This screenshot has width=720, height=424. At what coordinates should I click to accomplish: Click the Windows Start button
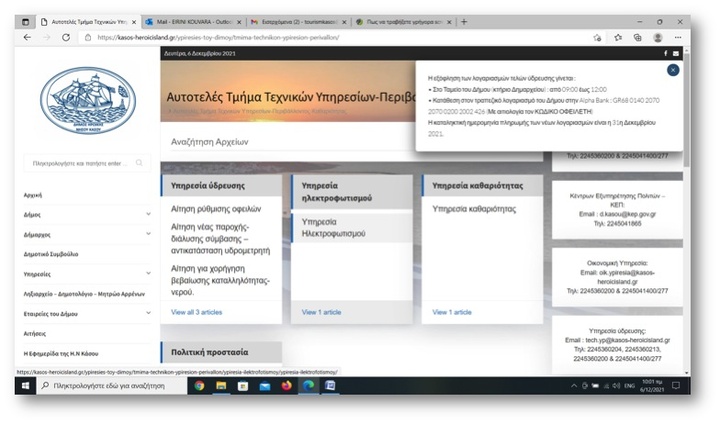click(x=26, y=385)
